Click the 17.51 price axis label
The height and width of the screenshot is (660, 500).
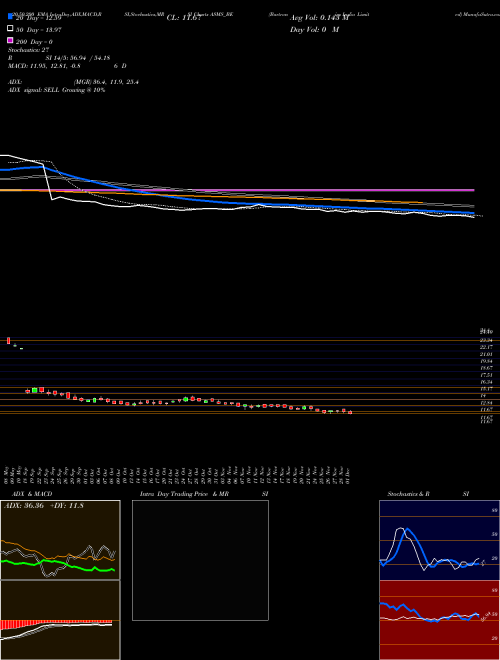coord(487,375)
